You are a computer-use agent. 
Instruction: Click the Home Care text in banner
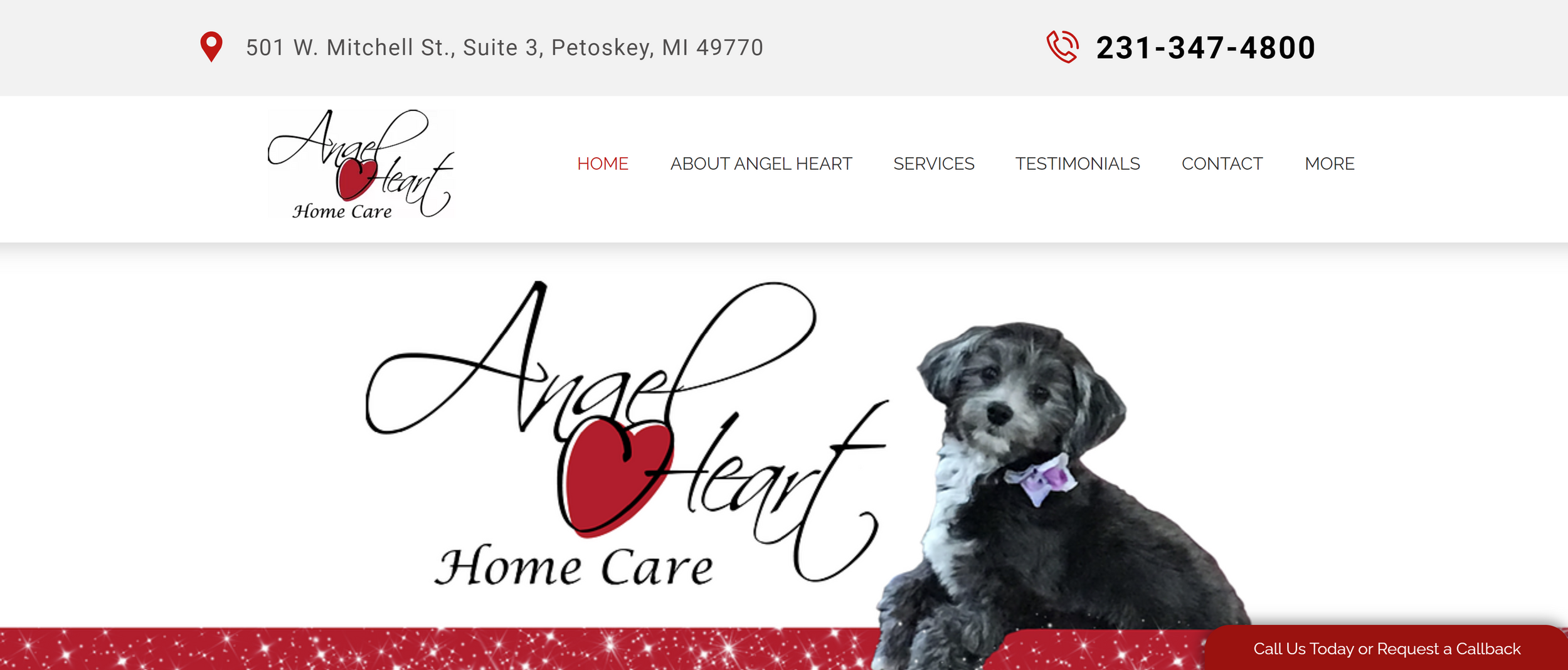[574, 566]
